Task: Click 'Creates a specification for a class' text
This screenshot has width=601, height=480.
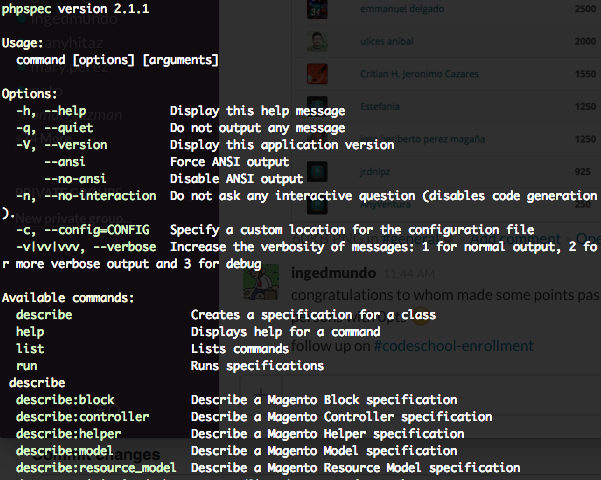Action: click(314, 315)
